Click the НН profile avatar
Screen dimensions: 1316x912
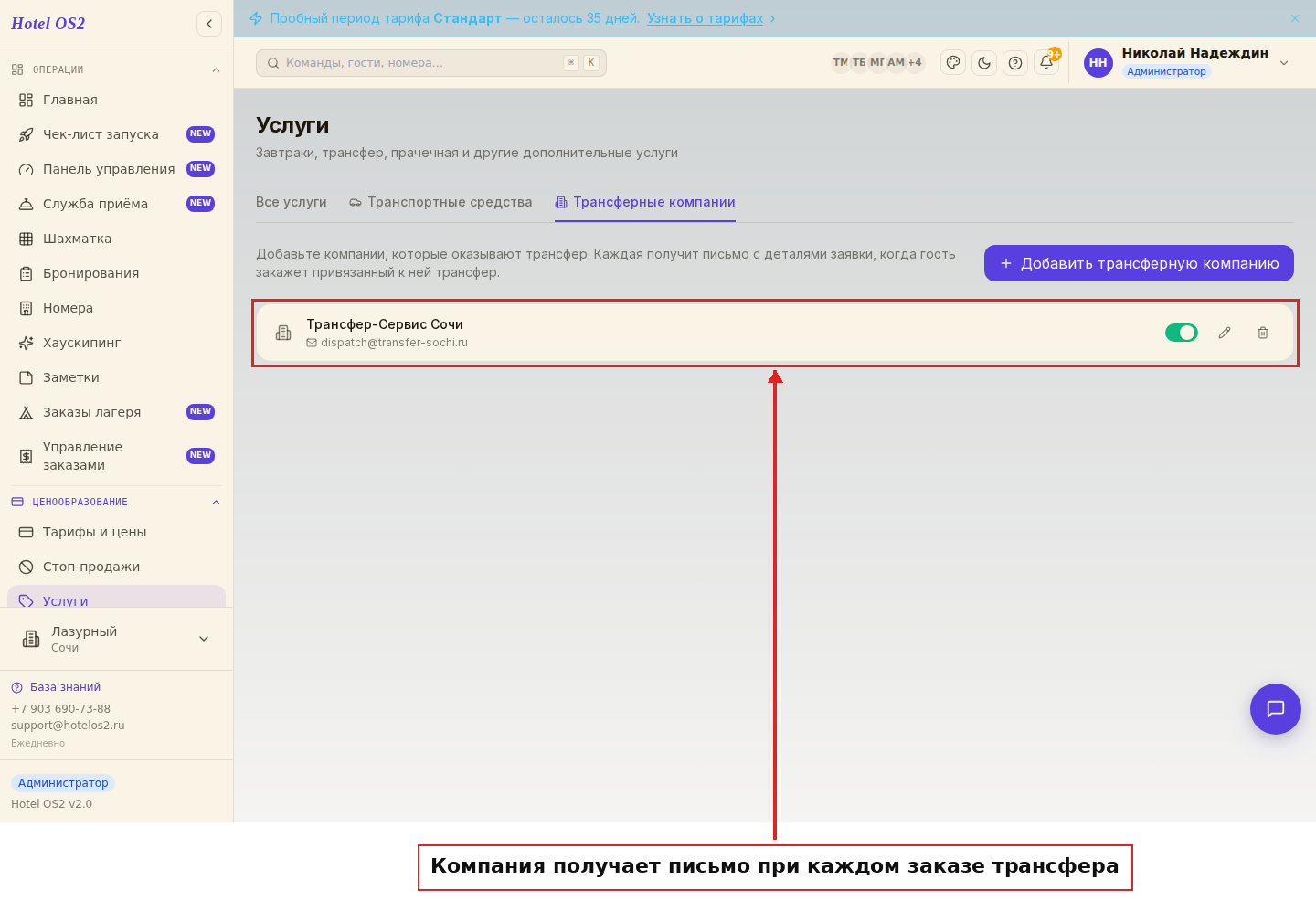[1098, 63]
